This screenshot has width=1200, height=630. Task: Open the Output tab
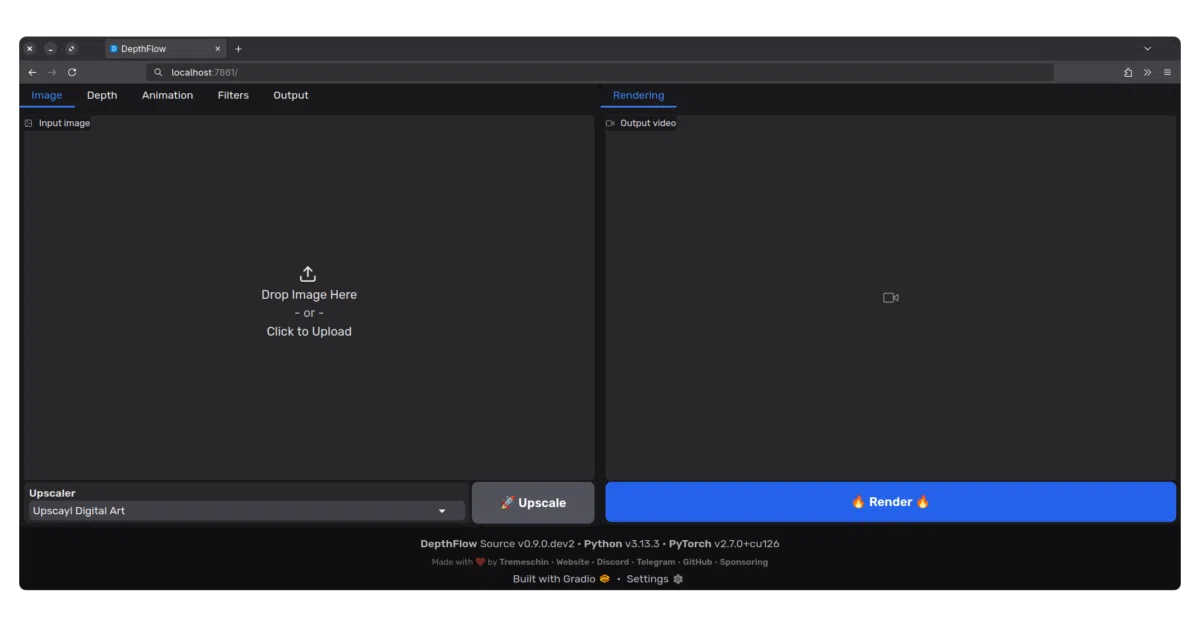click(291, 95)
